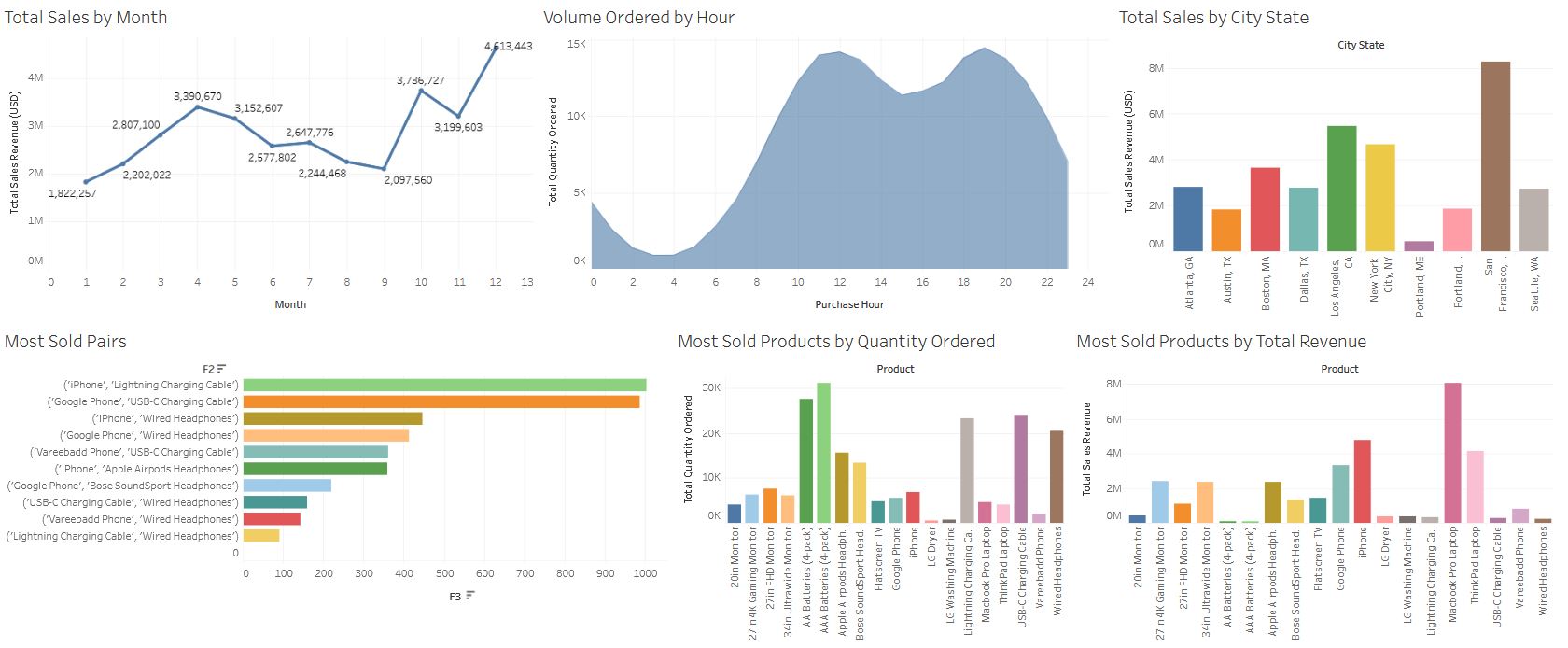
Task: Select the Volume Ordered by Hour title
Action: click(x=638, y=18)
